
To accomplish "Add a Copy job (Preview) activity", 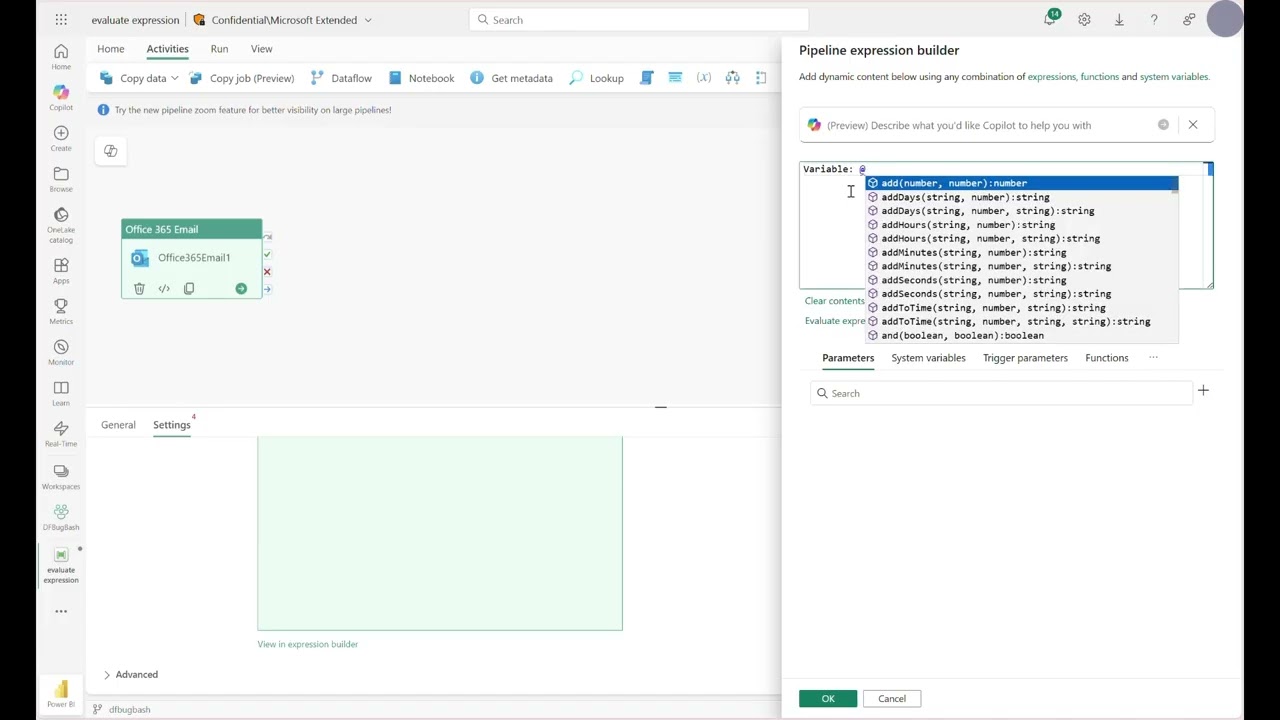I will pos(241,78).
